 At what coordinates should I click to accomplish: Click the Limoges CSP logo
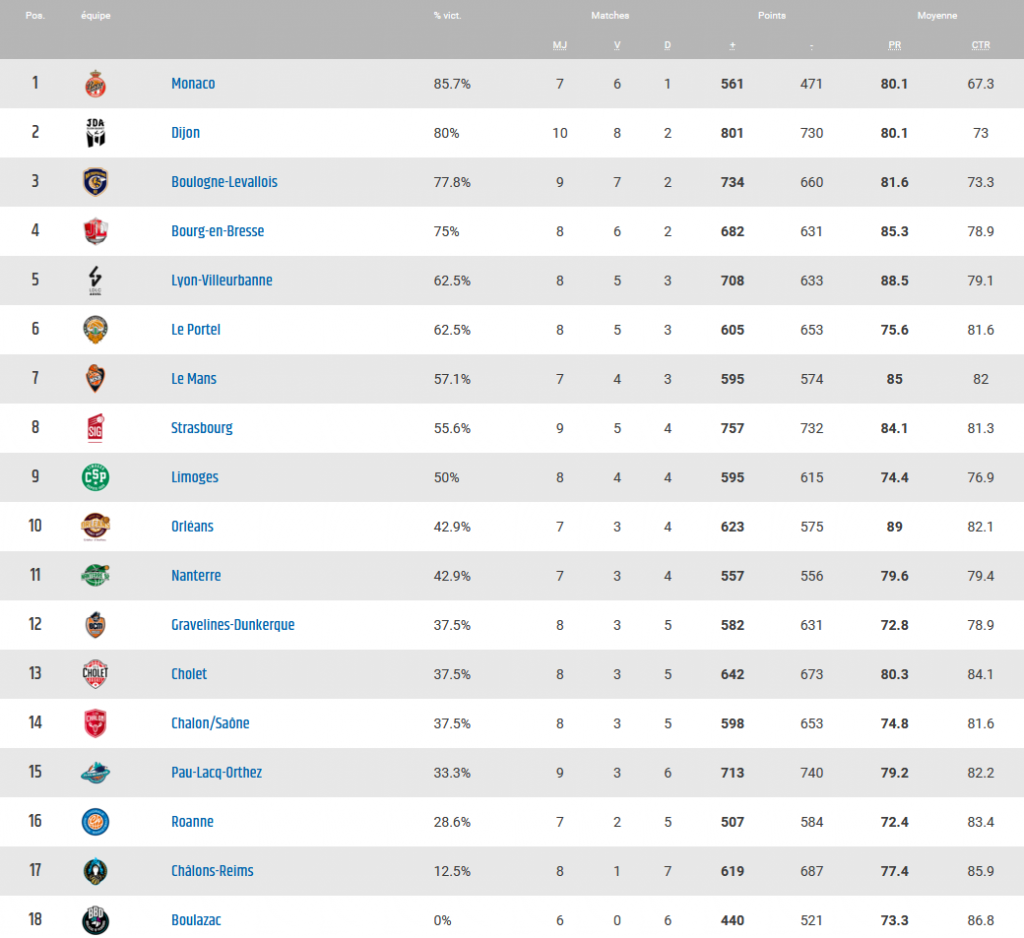95,477
